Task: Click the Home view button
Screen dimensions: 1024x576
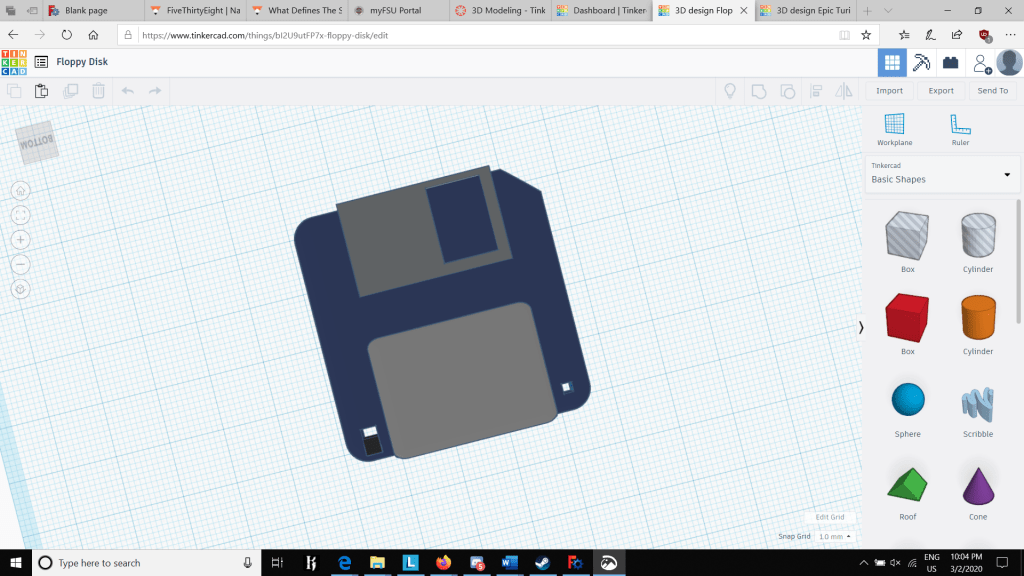Action: pos(21,191)
